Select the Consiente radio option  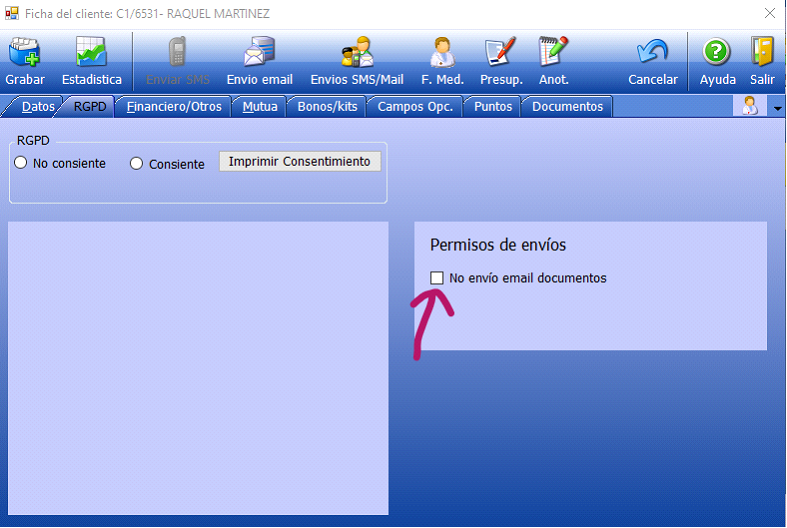click(x=137, y=163)
